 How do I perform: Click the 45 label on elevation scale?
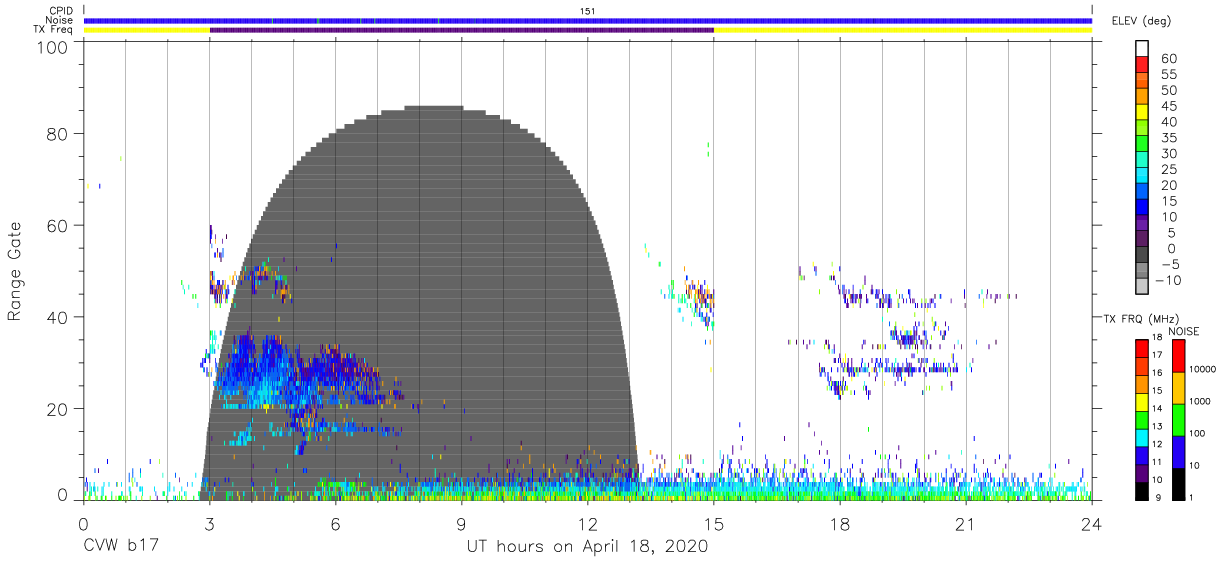[1168, 106]
